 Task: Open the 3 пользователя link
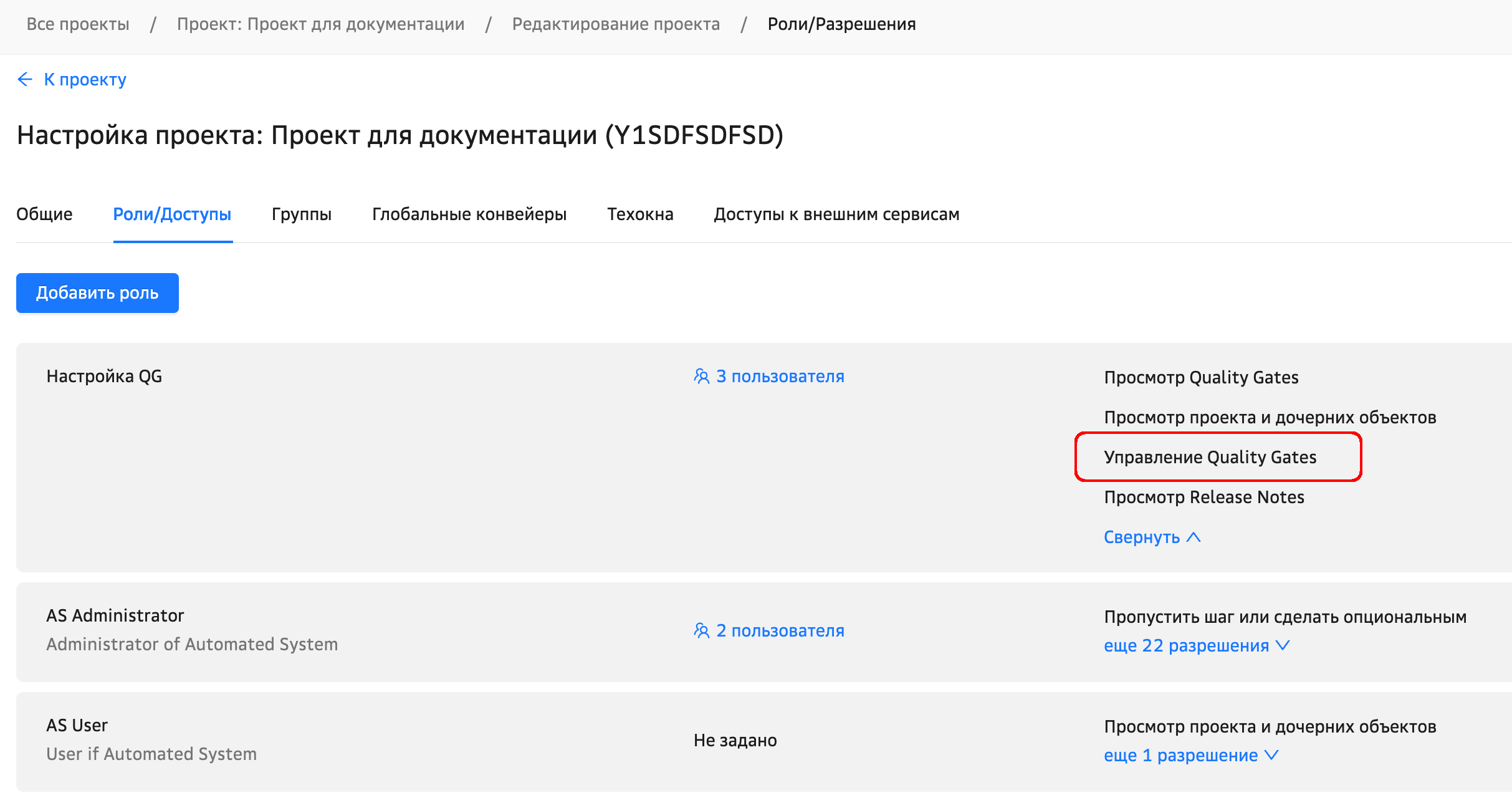tap(780, 377)
